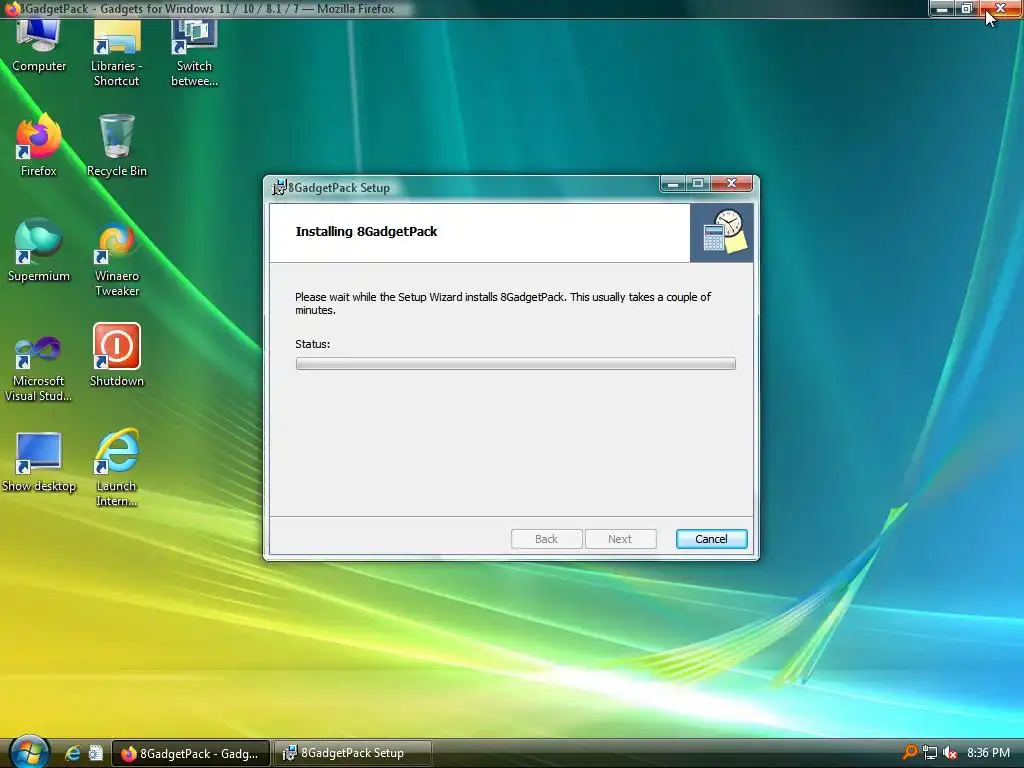
Task: Select the Recycle Bin icon
Action: coord(117,145)
